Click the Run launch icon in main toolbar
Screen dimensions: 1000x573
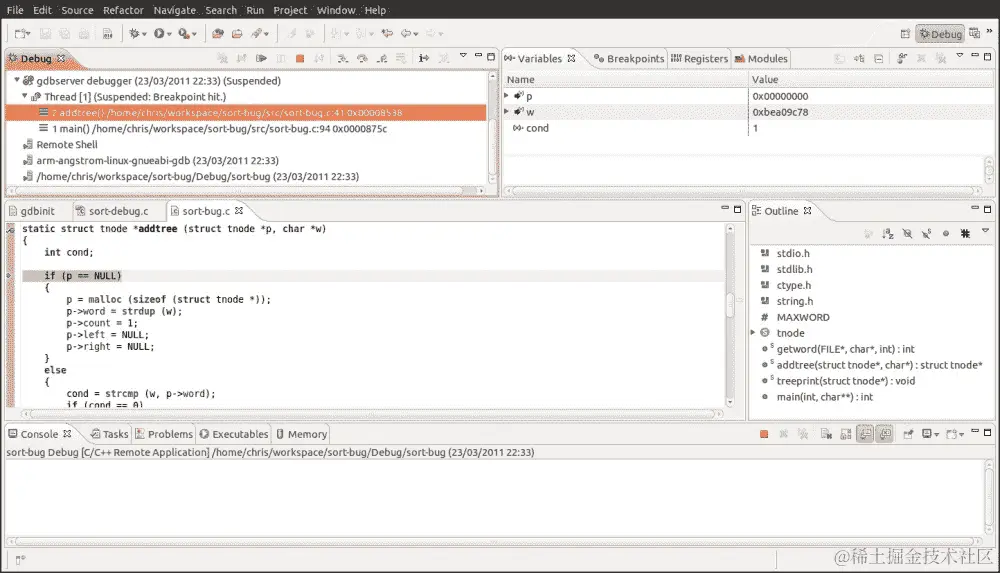[159, 34]
